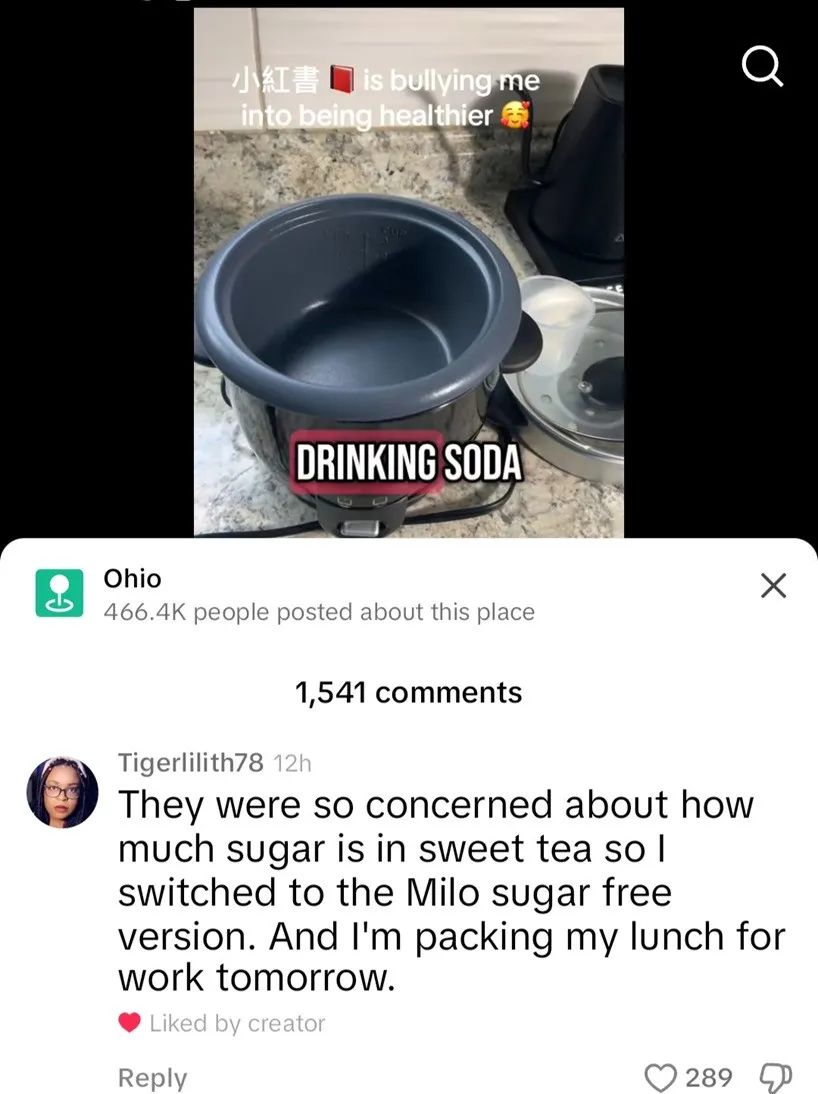Open the Ohio location page

[133, 578]
